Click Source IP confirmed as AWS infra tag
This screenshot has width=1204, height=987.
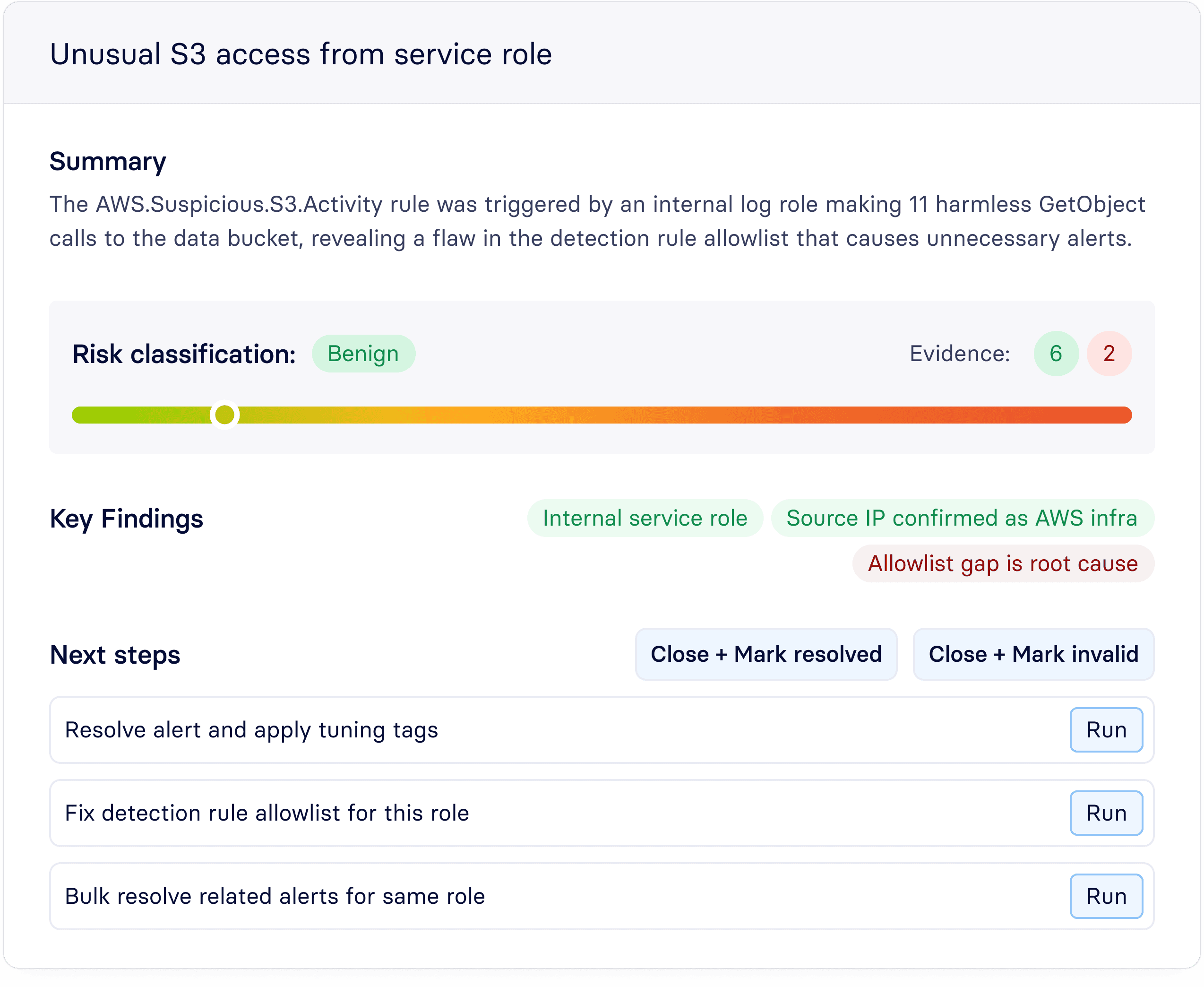click(962, 518)
